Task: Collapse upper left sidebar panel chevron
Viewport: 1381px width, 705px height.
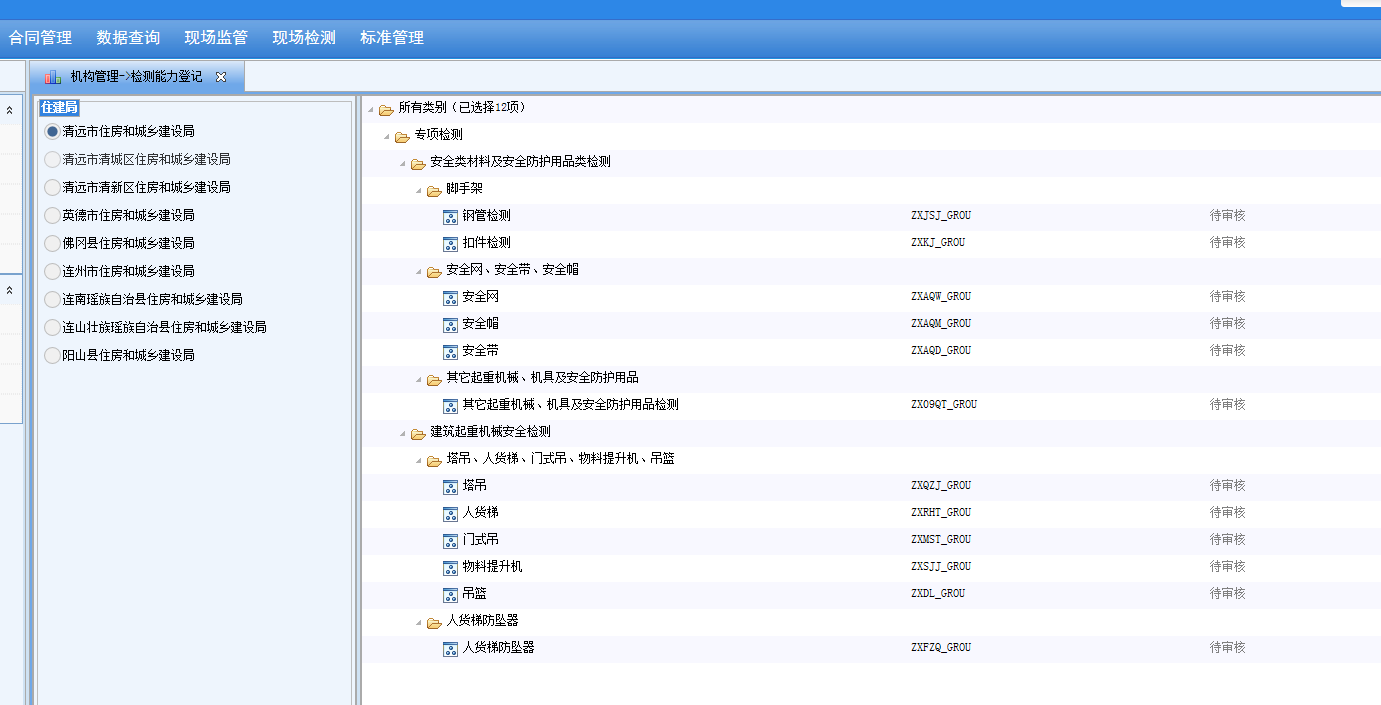Action: (9, 111)
